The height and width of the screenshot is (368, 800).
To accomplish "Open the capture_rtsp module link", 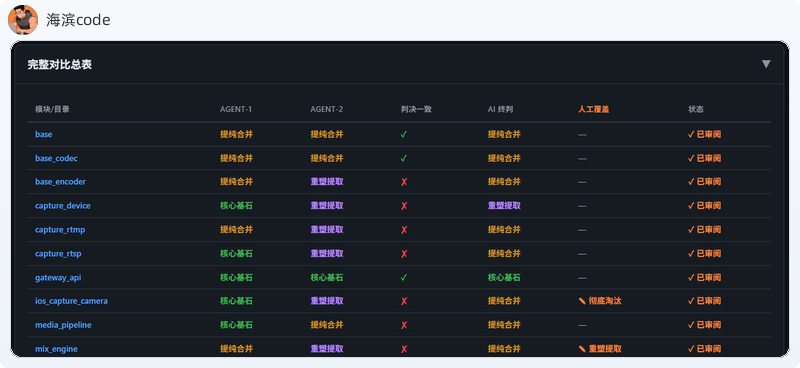I will pyautogui.click(x=58, y=254).
